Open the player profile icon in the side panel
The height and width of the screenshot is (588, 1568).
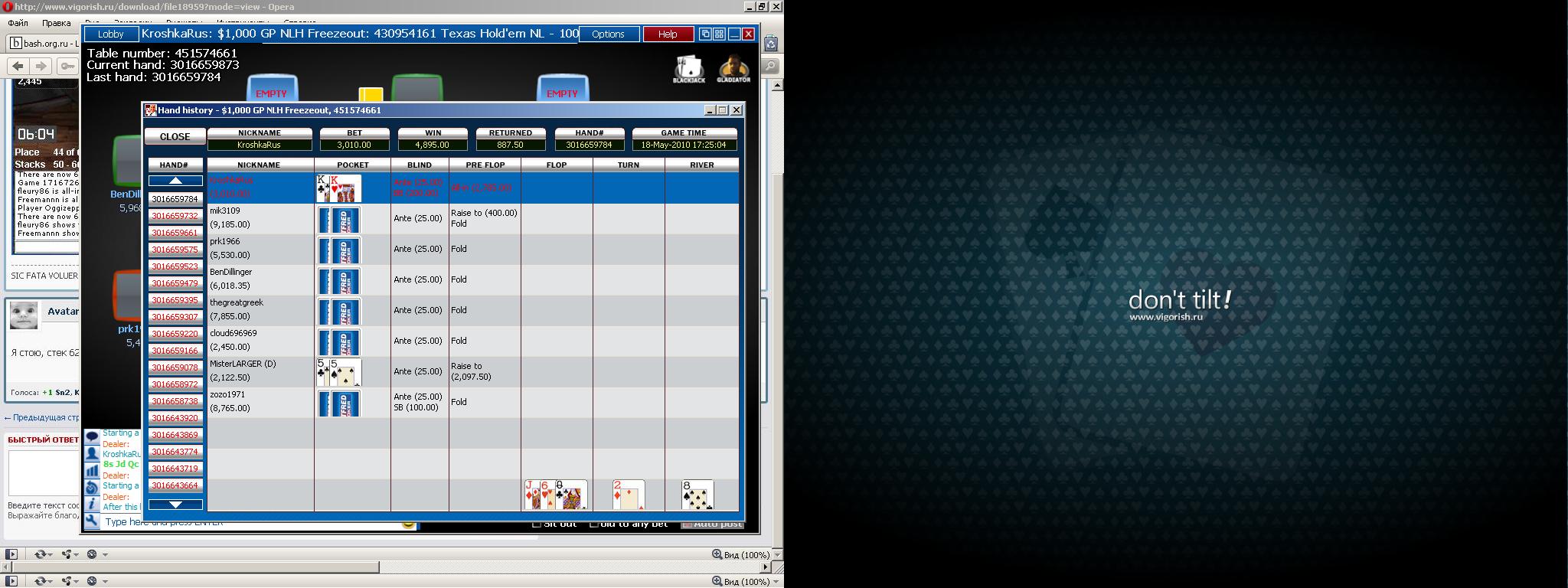(92, 454)
